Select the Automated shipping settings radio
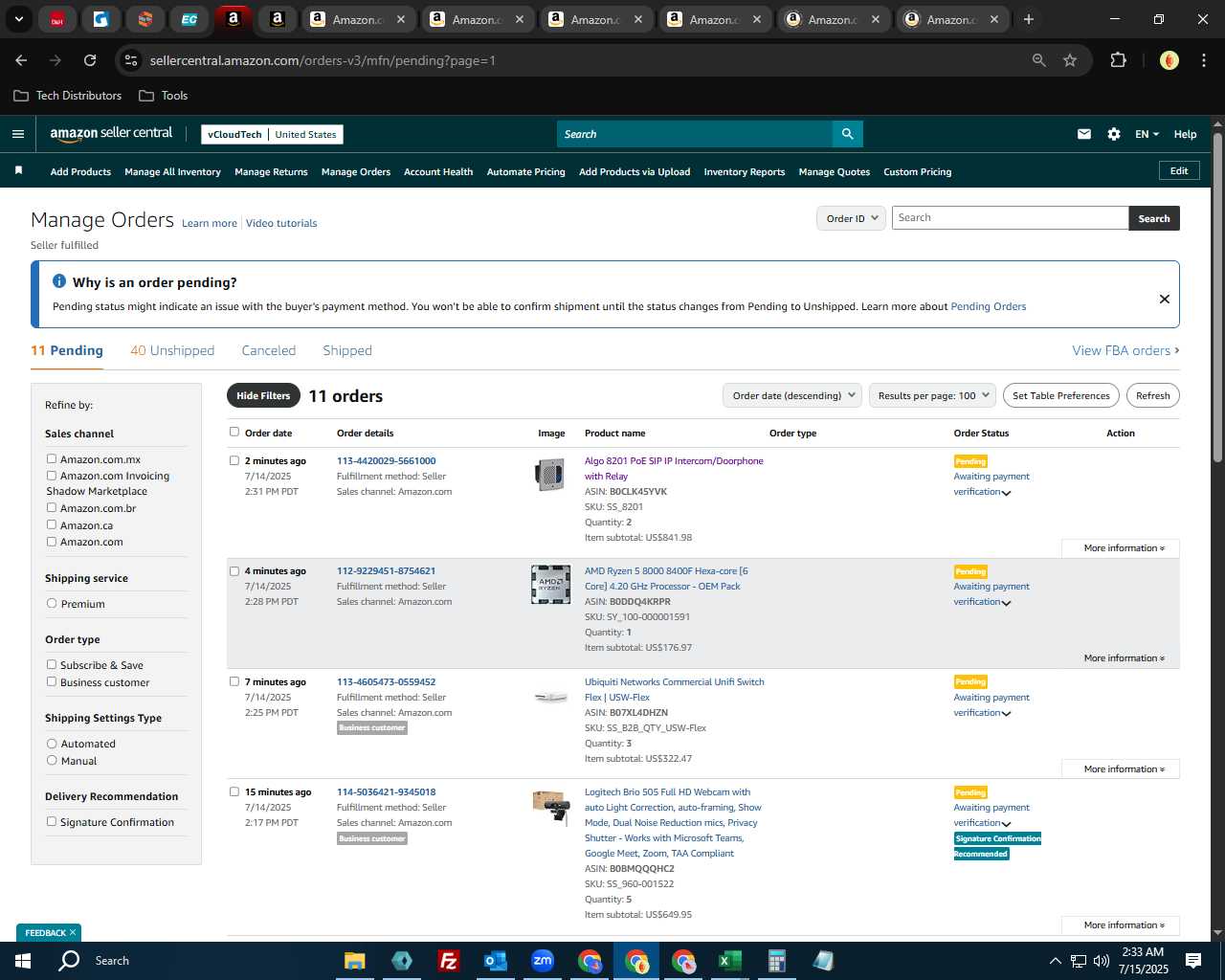The width and height of the screenshot is (1225, 980). pyautogui.click(x=52, y=744)
